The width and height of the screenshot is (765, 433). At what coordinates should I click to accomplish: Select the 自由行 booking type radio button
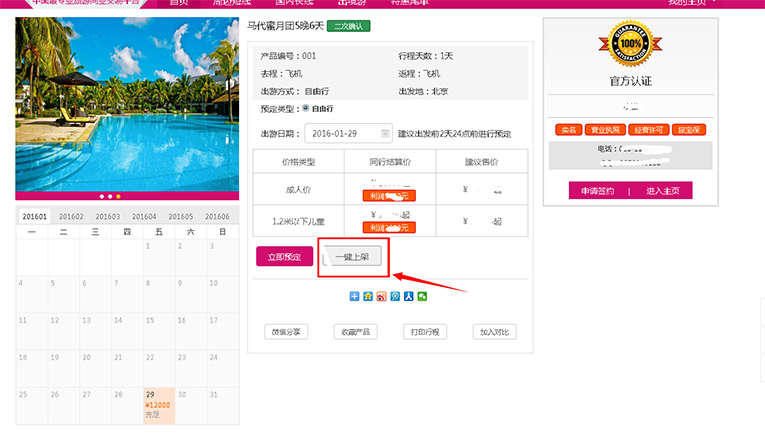(306, 108)
